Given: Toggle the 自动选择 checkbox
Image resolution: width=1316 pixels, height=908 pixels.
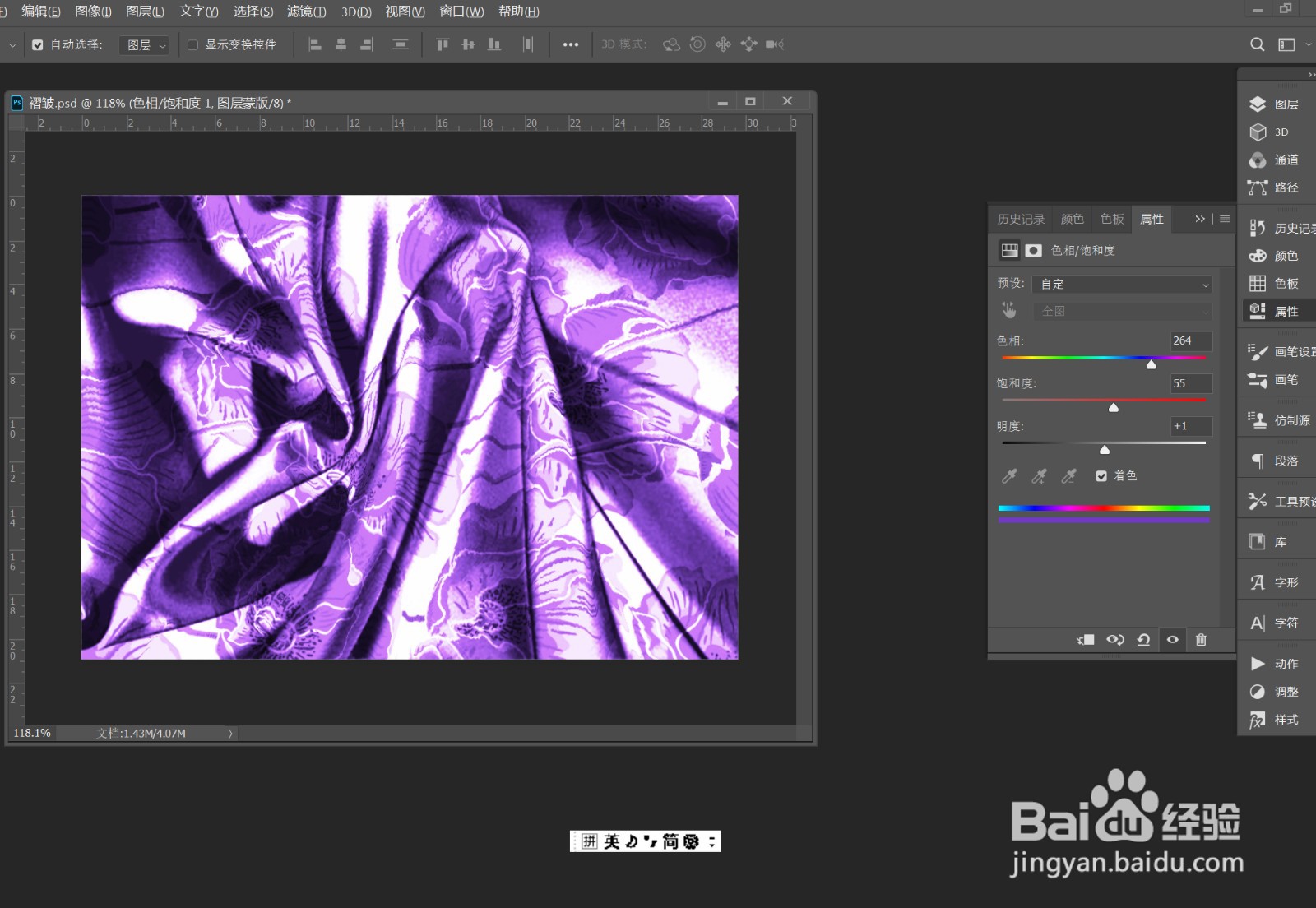Looking at the screenshot, I should point(38,45).
